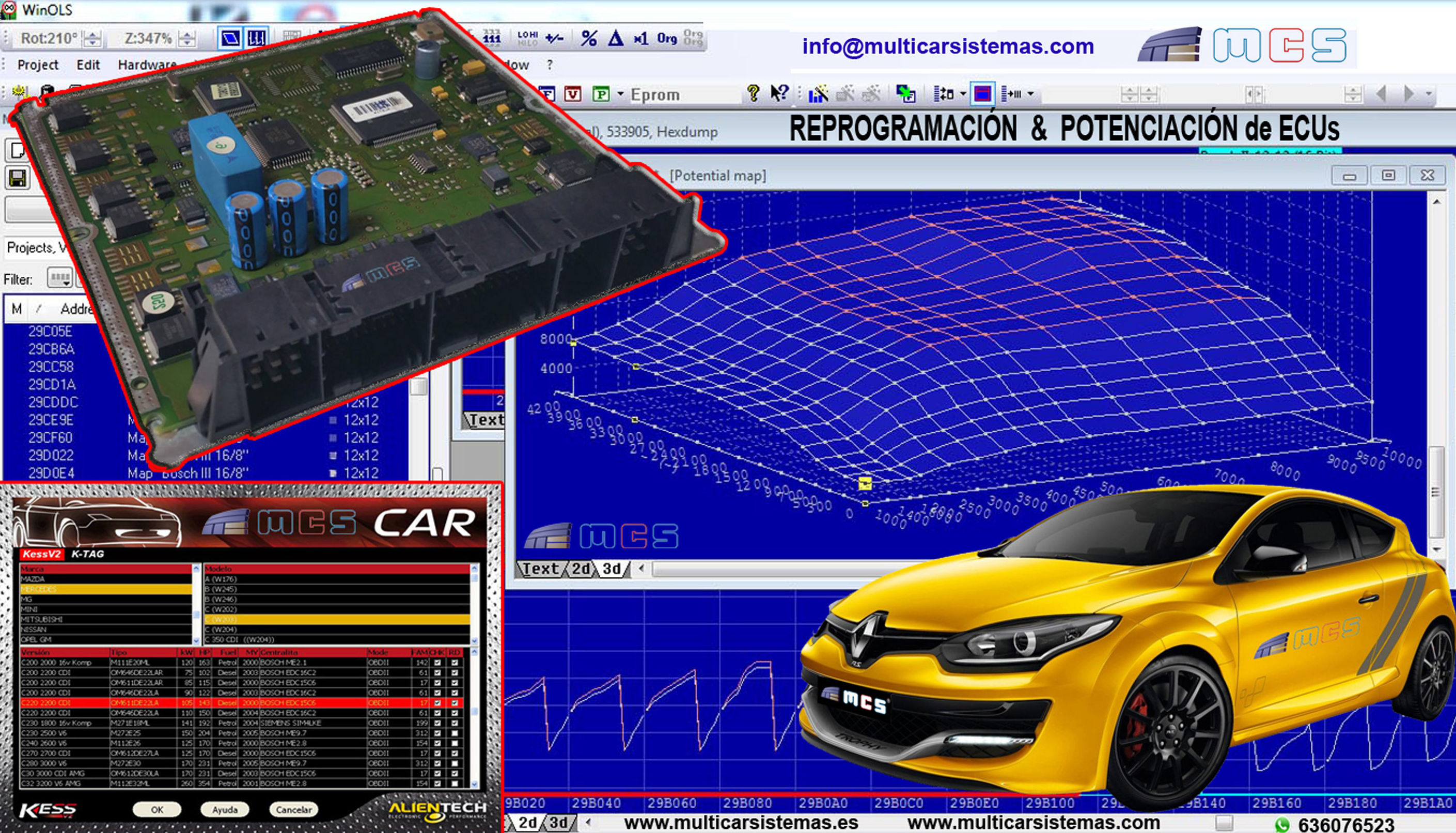
Task: Open the Edit menu
Action: [88, 65]
